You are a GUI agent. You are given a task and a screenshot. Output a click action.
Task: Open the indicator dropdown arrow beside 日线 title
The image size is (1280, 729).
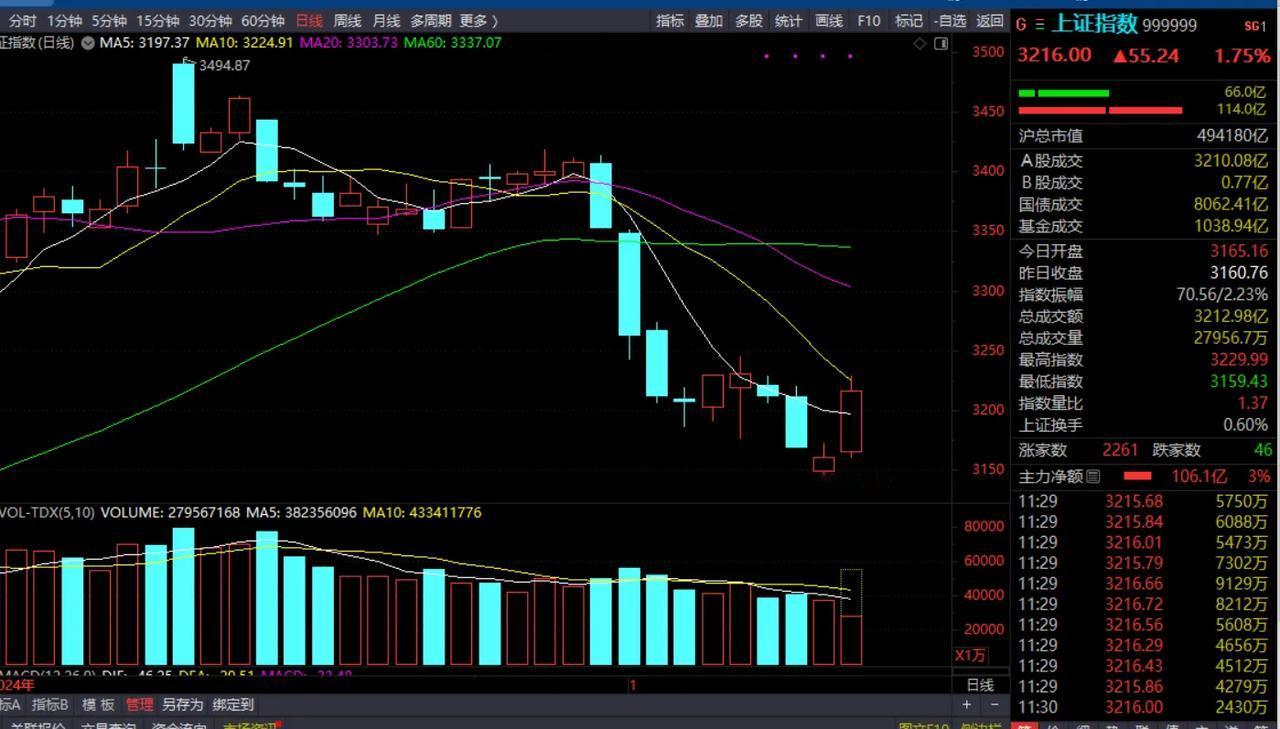coord(88,43)
